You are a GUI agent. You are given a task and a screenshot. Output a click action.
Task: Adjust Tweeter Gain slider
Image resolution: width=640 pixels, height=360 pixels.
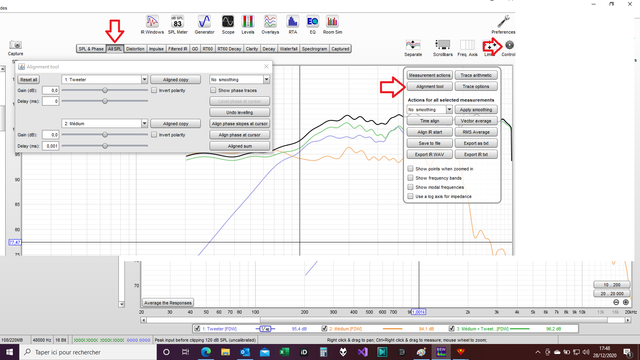tap(105, 90)
